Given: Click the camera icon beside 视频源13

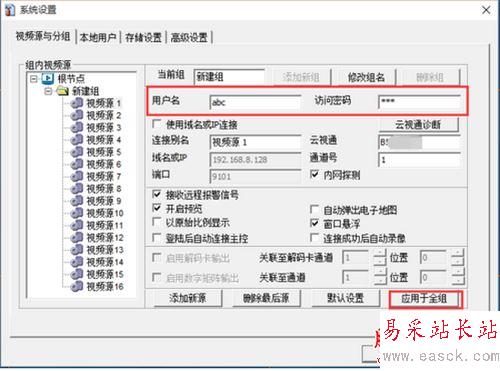Looking at the screenshot, I should (77, 250).
